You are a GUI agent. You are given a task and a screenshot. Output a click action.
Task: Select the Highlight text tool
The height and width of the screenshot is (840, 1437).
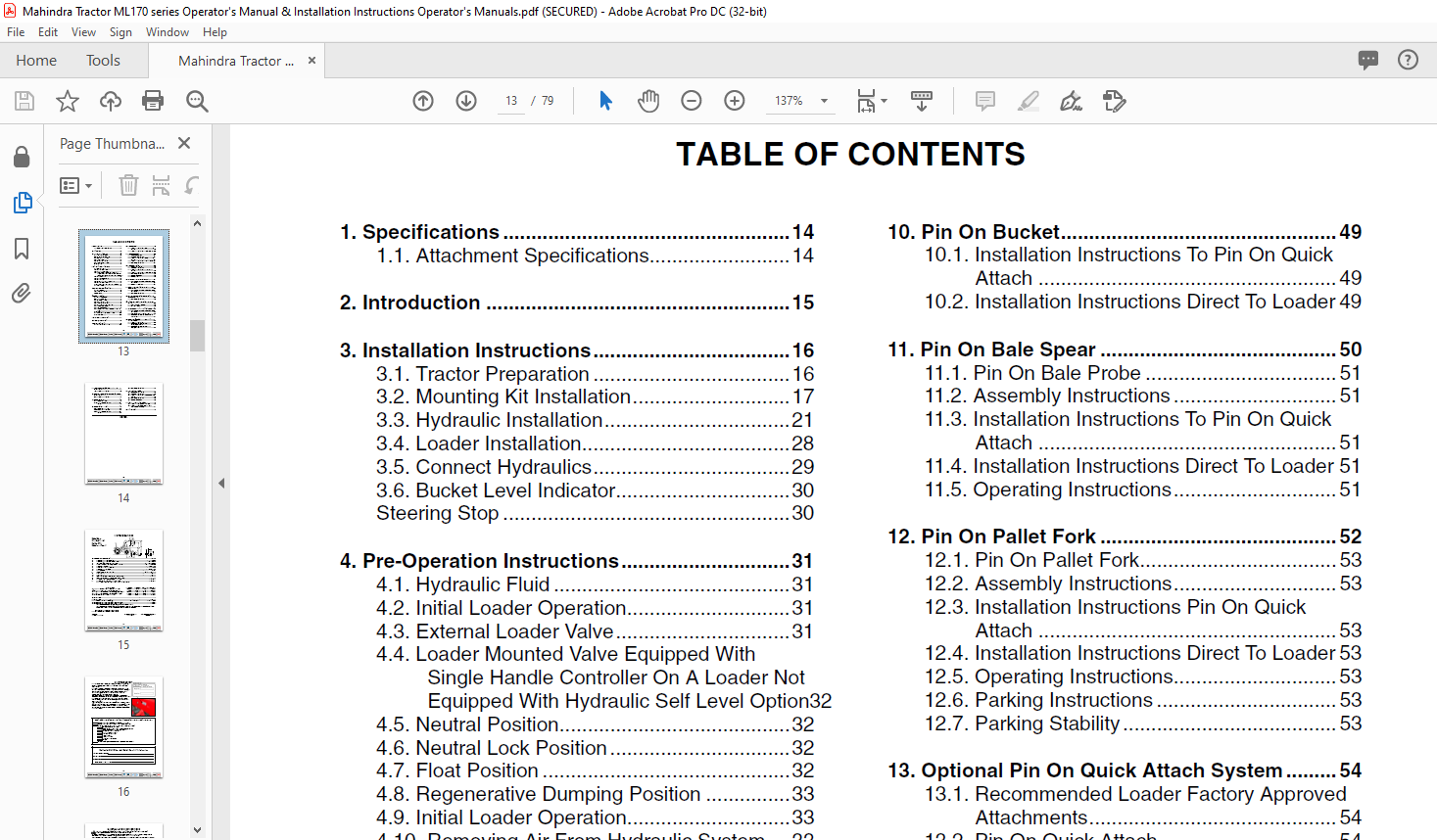click(x=1029, y=101)
